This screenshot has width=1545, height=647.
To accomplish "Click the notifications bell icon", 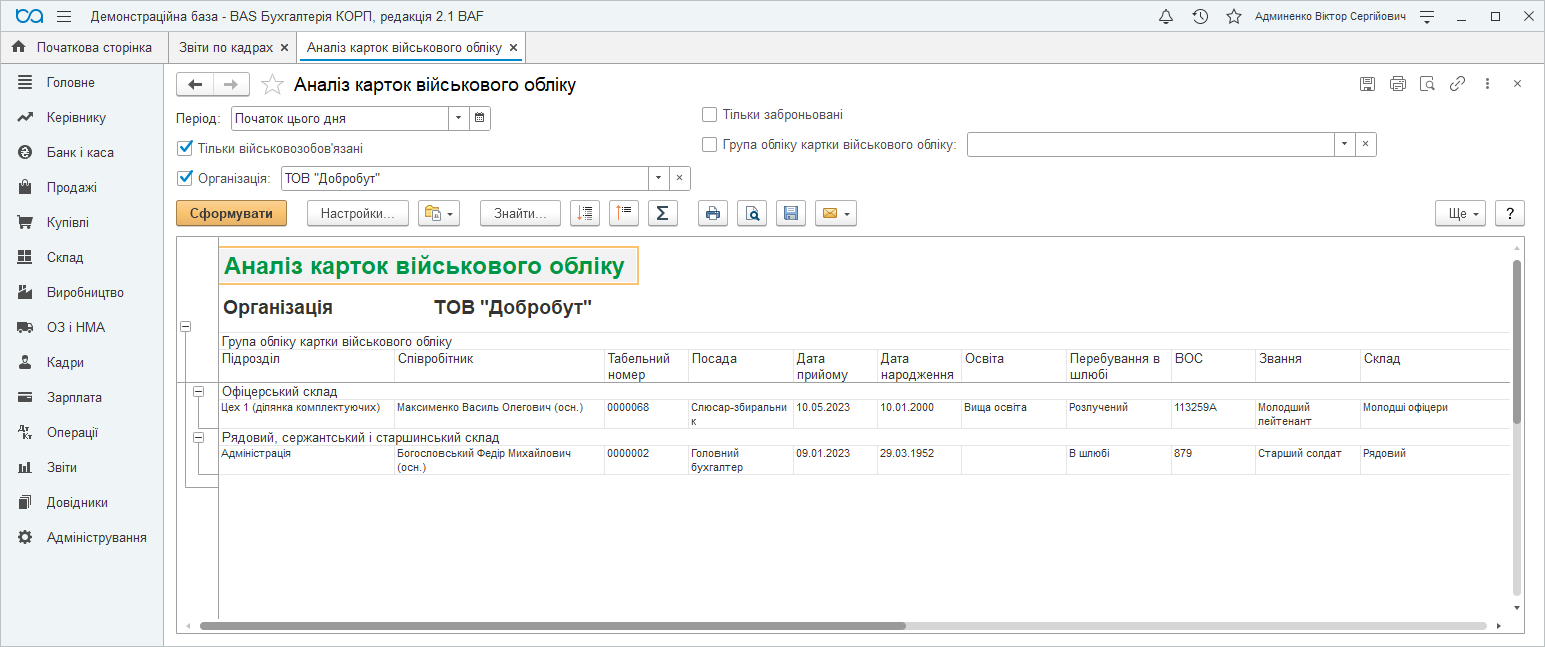I will tap(1165, 17).
